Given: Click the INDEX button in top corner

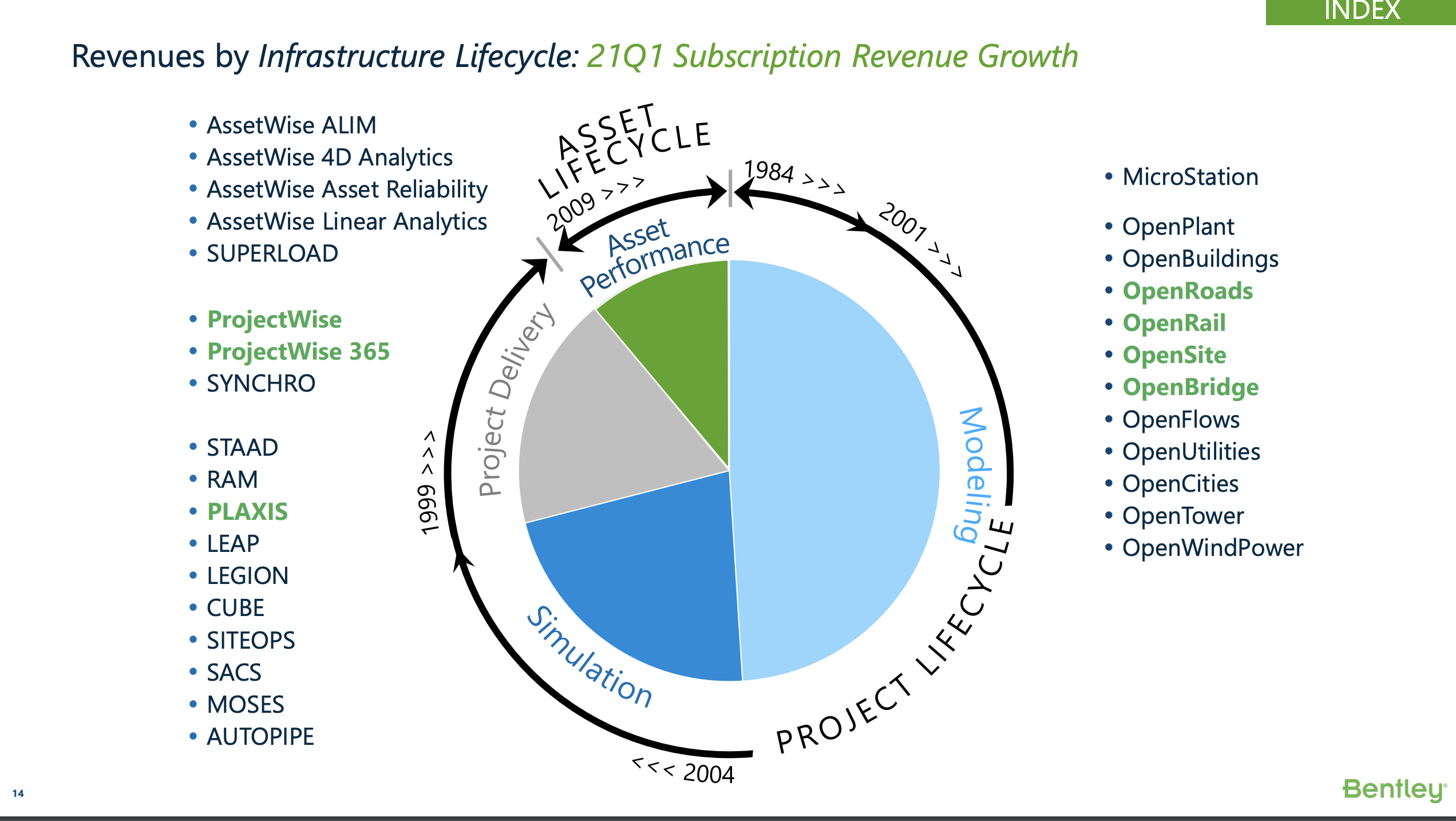Looking at the screenshot, I should [1360, 11].
